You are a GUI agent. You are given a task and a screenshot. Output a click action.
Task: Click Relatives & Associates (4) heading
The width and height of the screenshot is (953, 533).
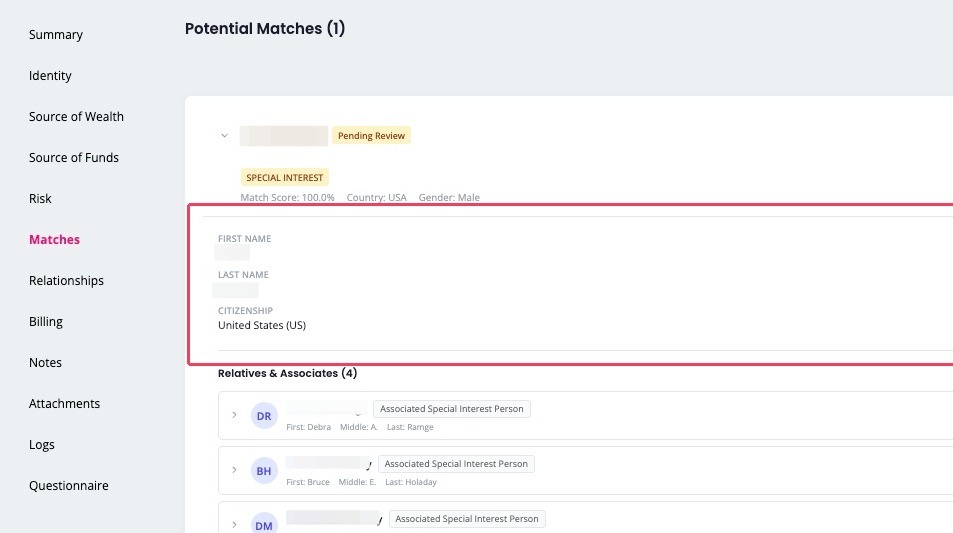[287, 373]
